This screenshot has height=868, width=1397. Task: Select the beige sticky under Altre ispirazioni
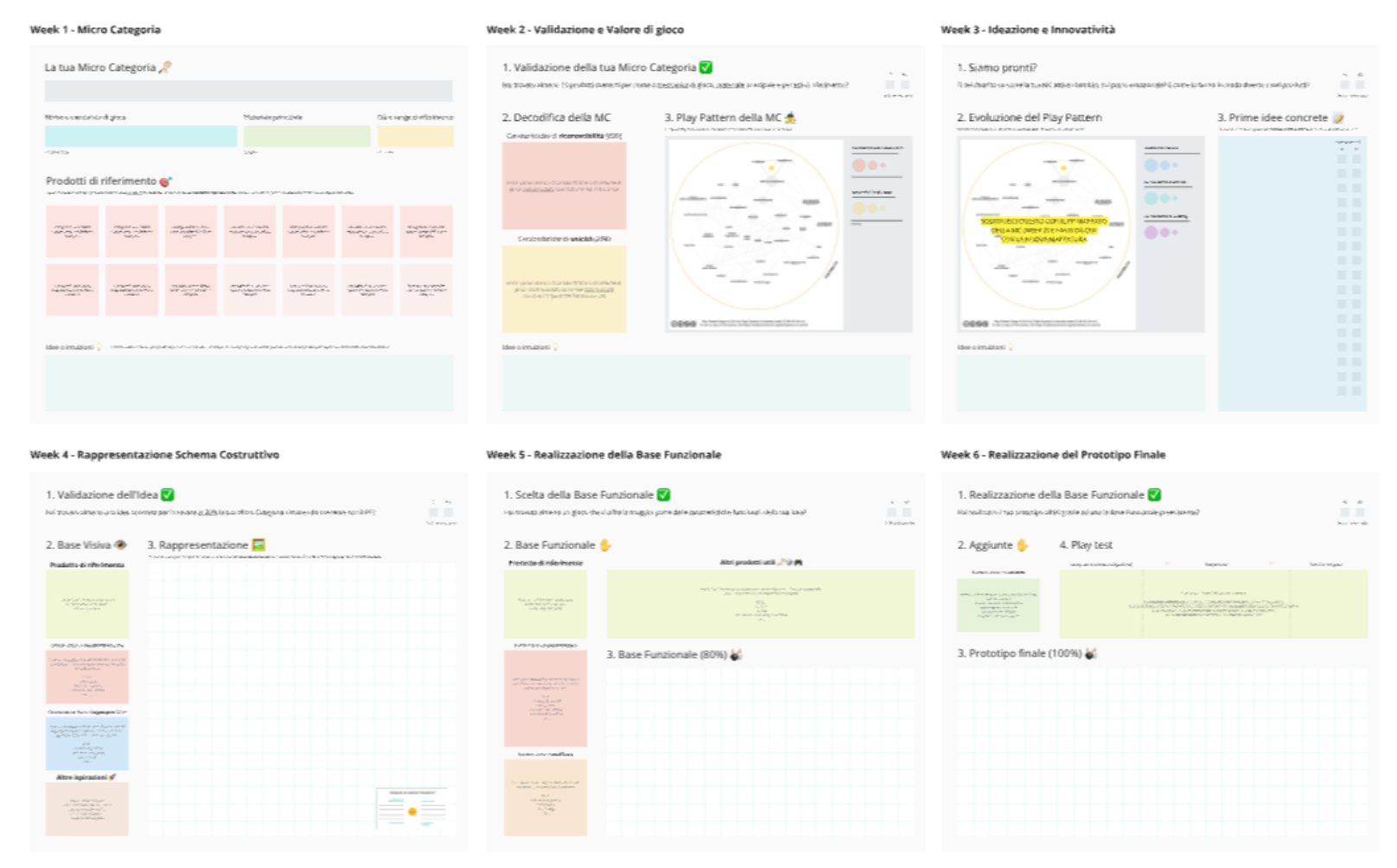tap(87, 809)
